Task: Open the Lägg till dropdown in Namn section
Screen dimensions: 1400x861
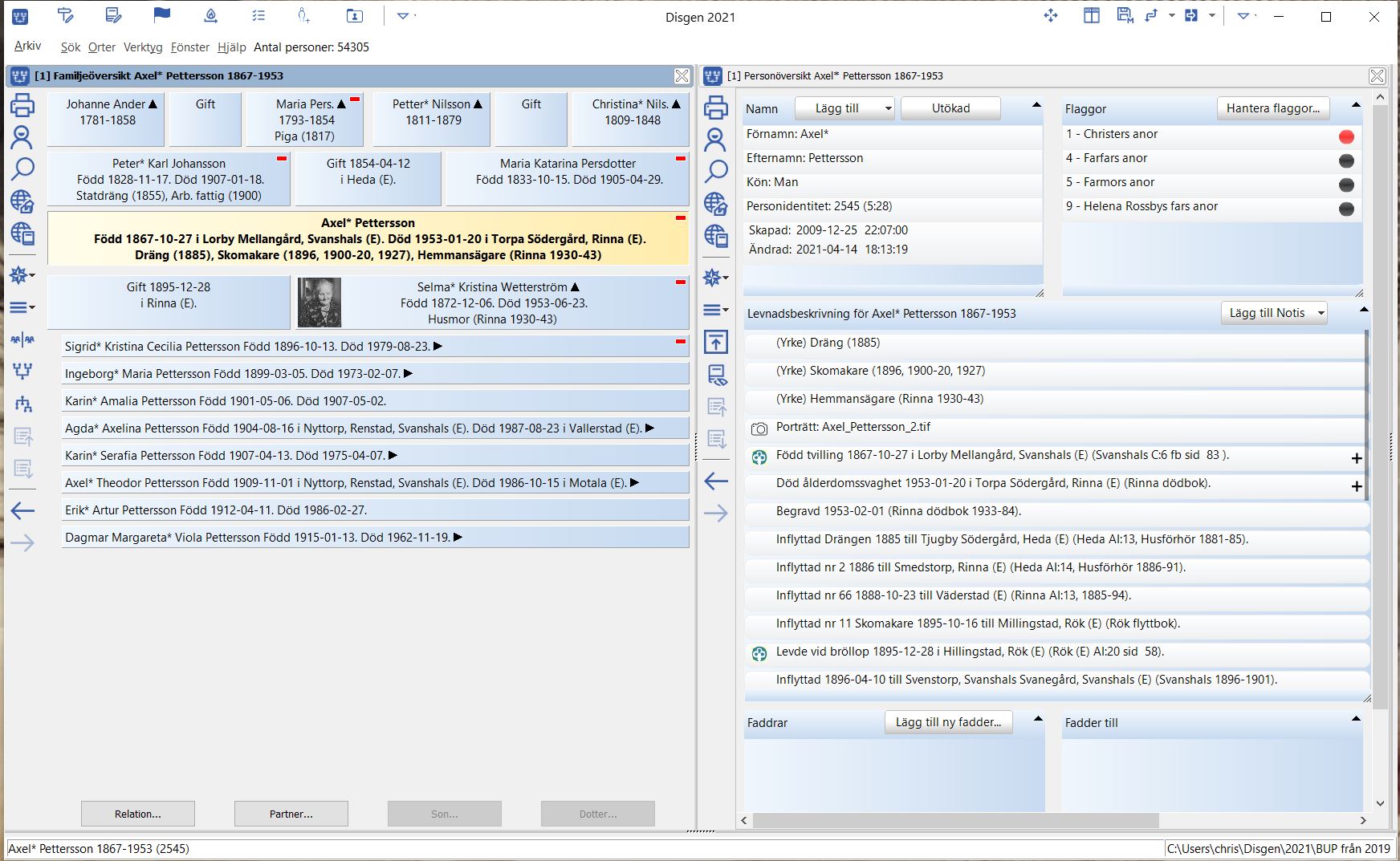Action: pyautogui.click(x=844, y=108)
